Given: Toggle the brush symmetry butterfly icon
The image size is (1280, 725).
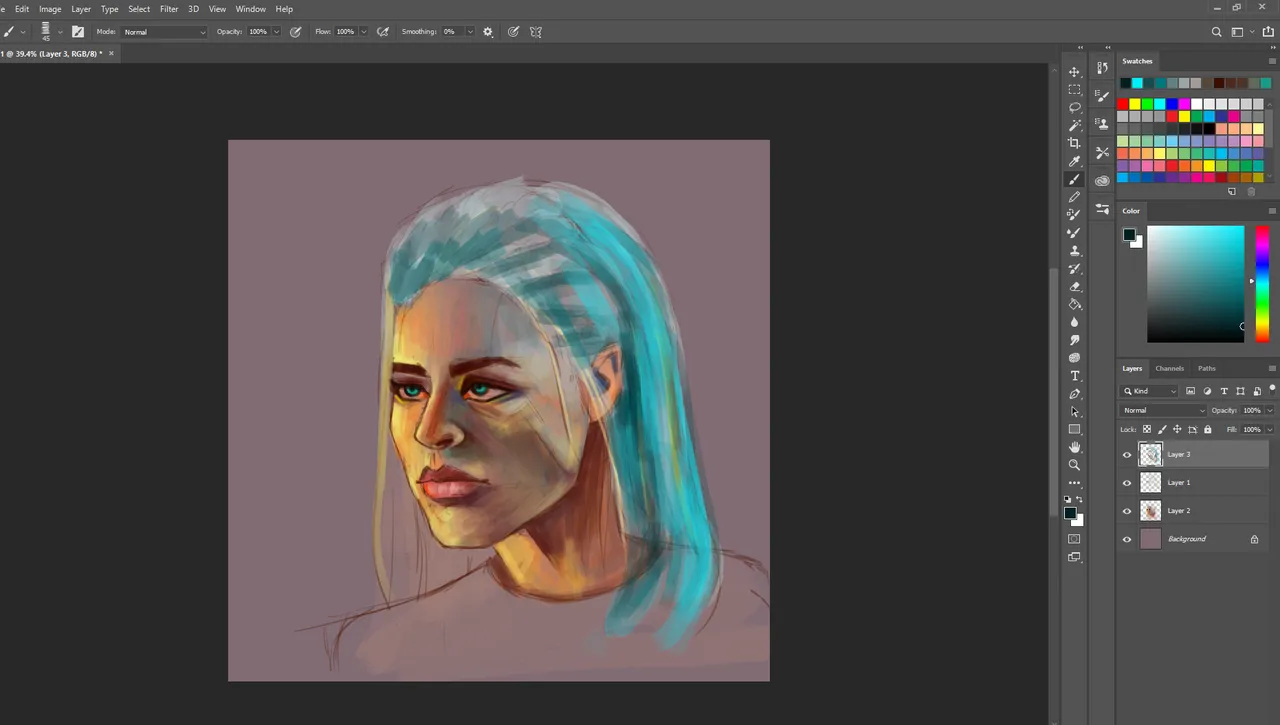Looking at the screenshot, I should tap(536, 32).
